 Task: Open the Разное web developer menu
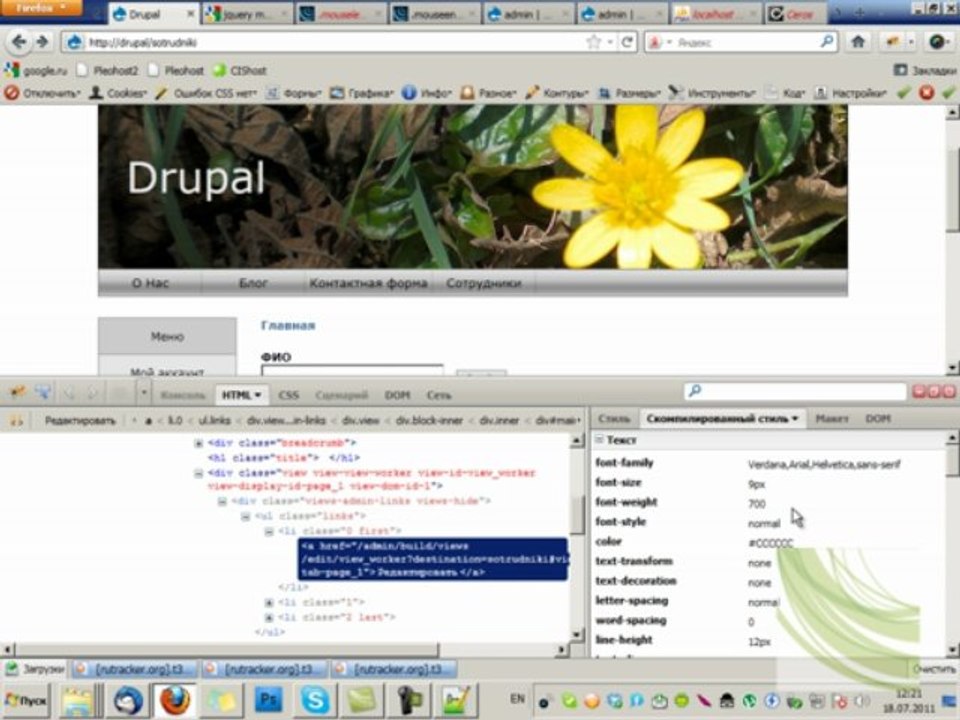point(489,93)
